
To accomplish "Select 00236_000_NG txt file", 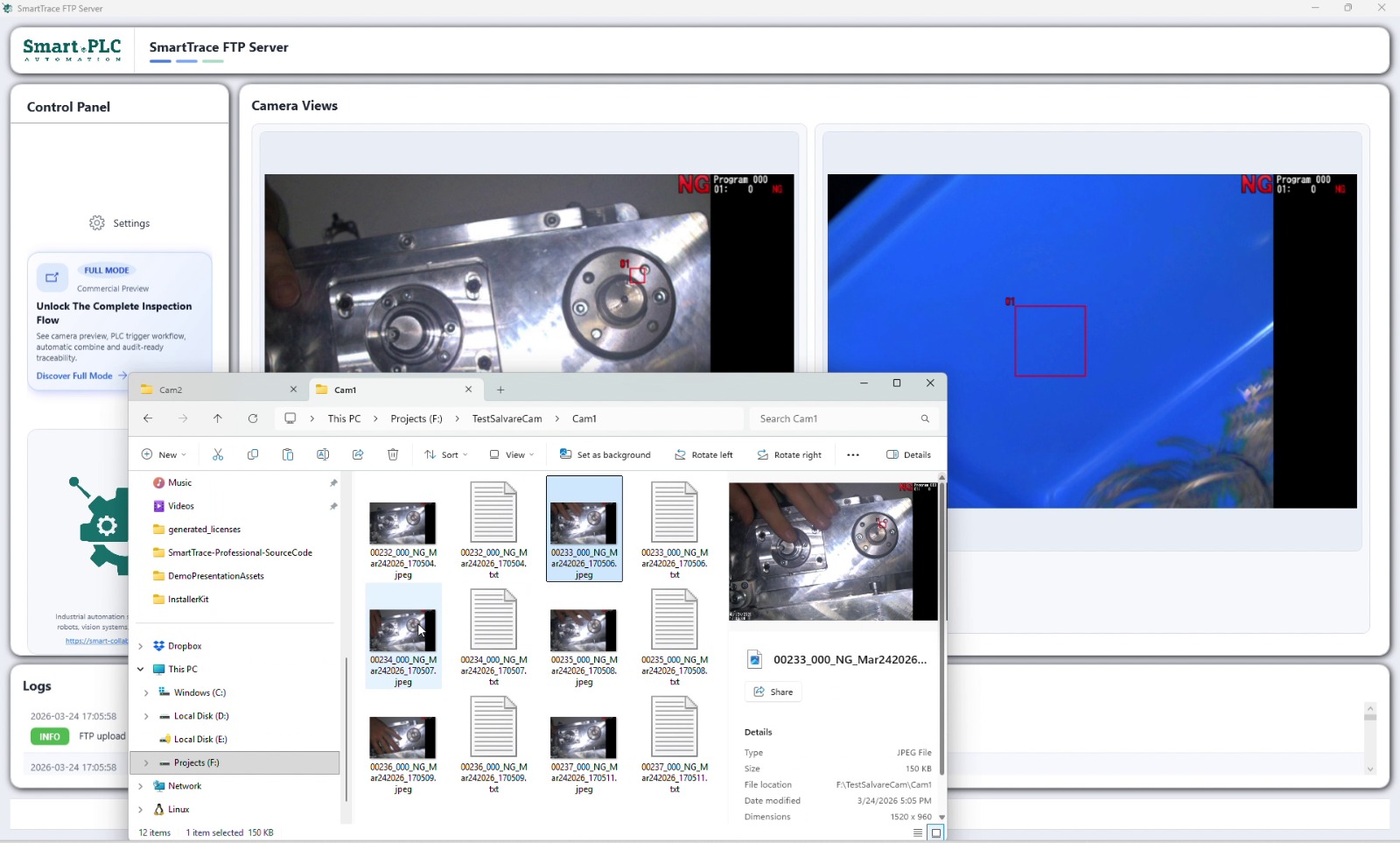I will point(493,744).
